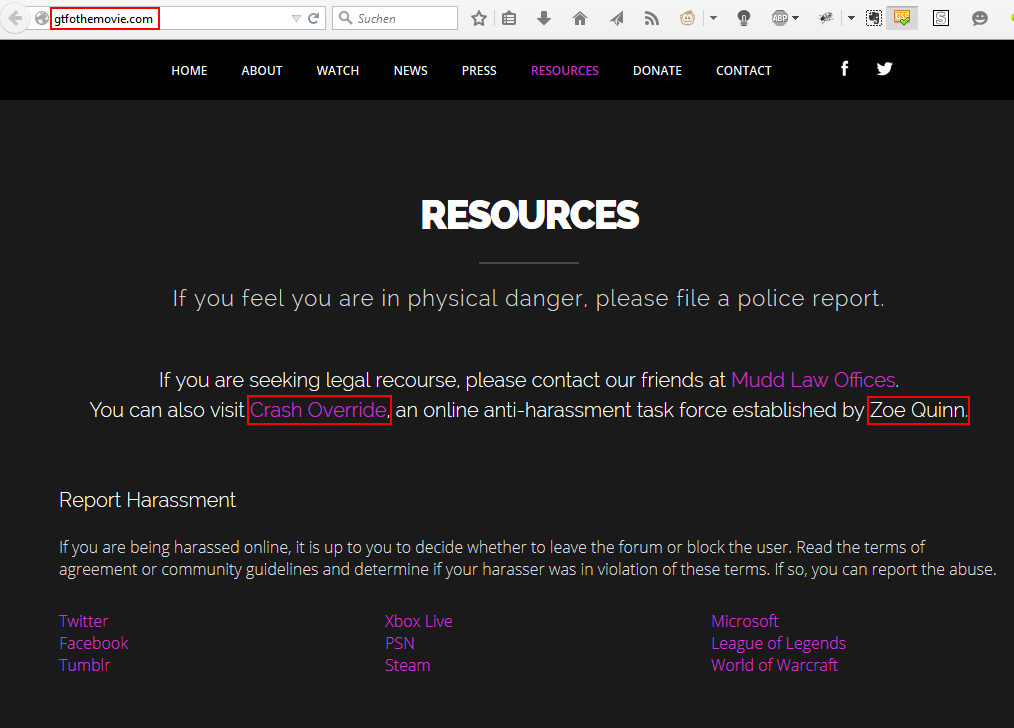1014x728 pixels.
Task: Click the Zoe Quinn name text
Action: point(917,410)
